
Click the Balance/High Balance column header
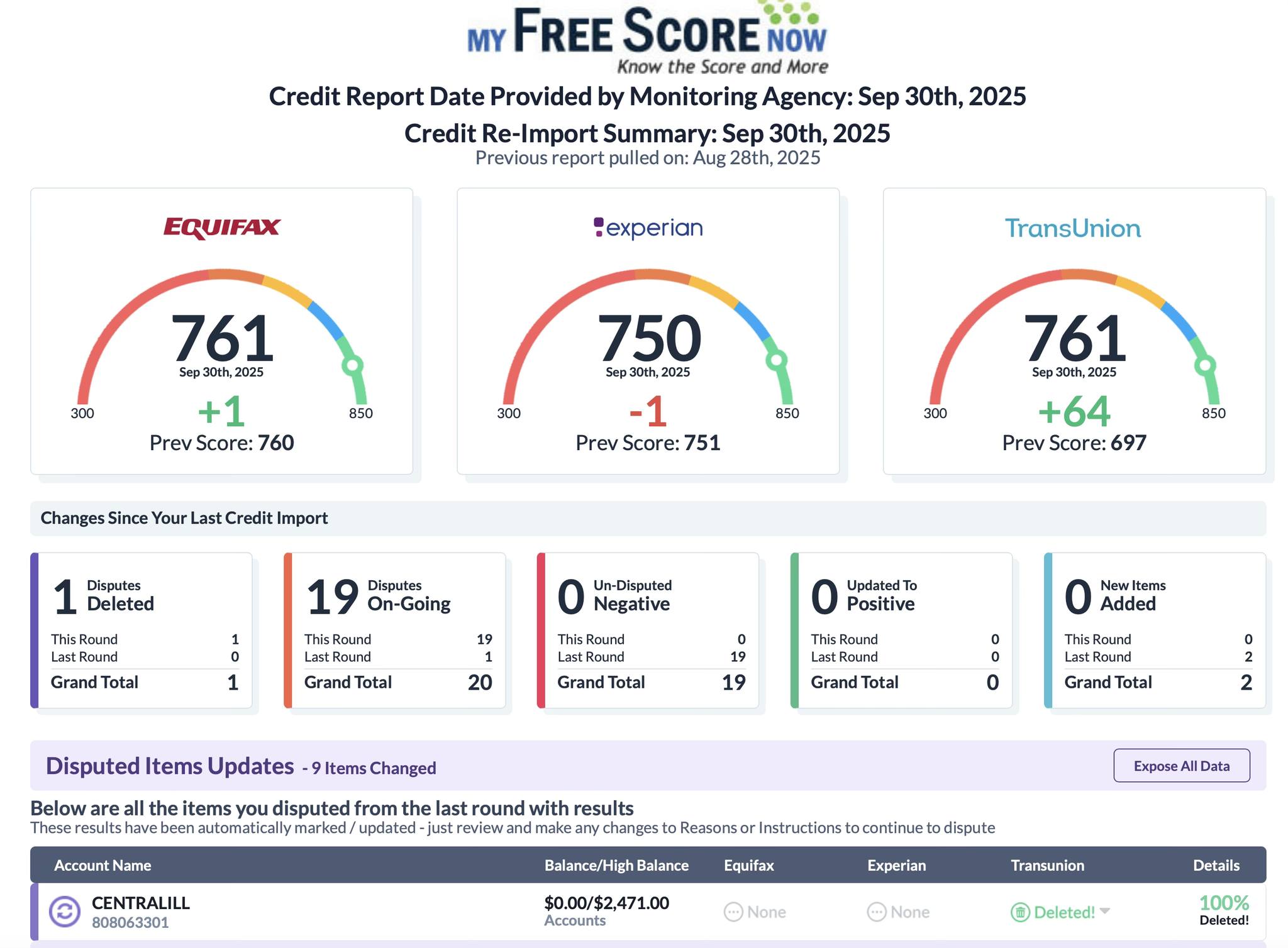coord(616,865)
